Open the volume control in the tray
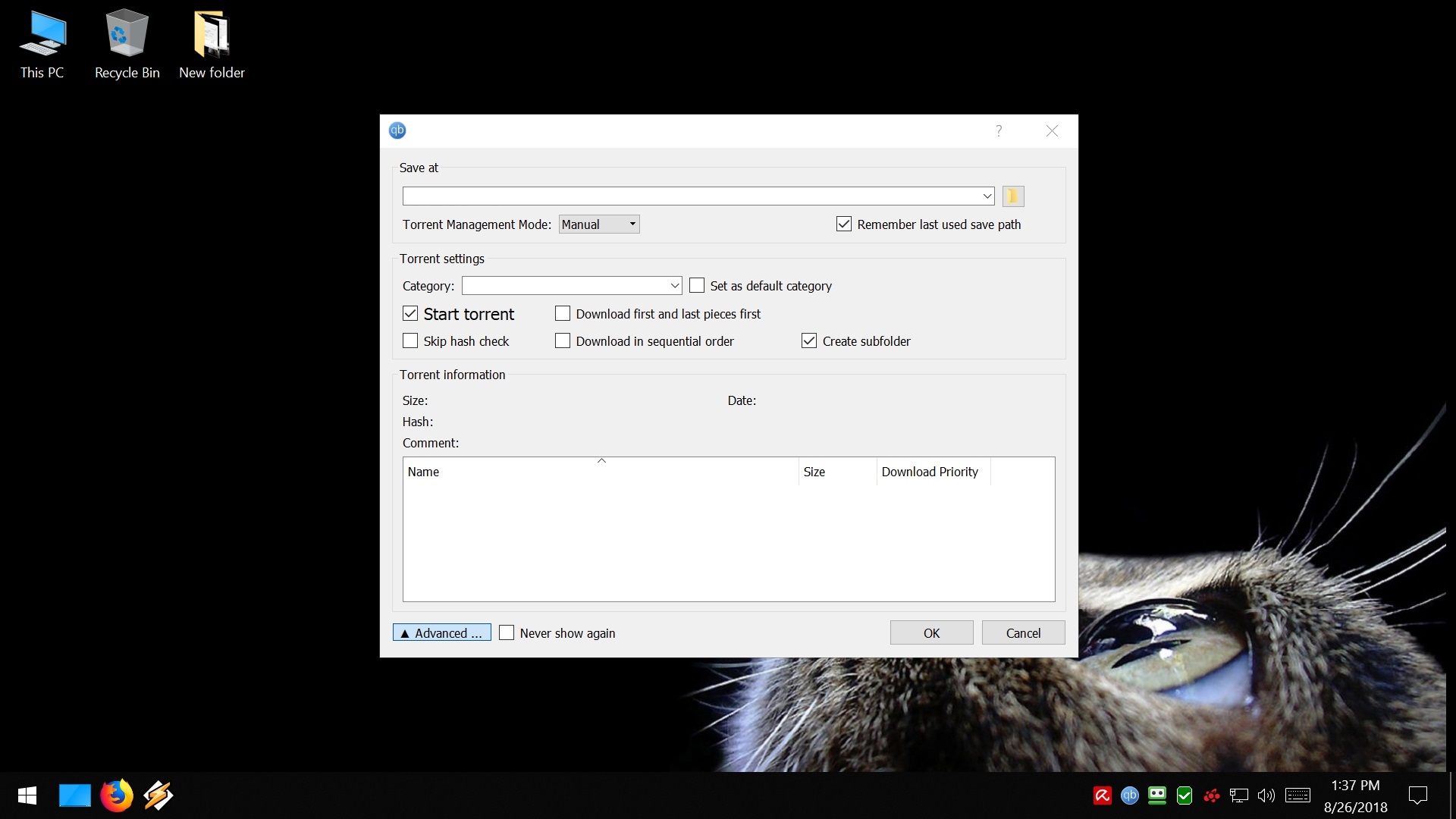This screenshot has width=1456, height=819. tap(1266, 795)
